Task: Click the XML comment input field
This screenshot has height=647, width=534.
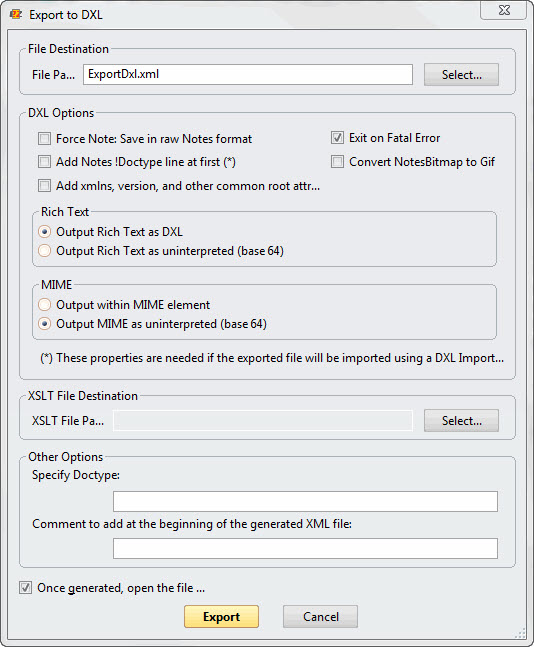Action: point(305,548)
